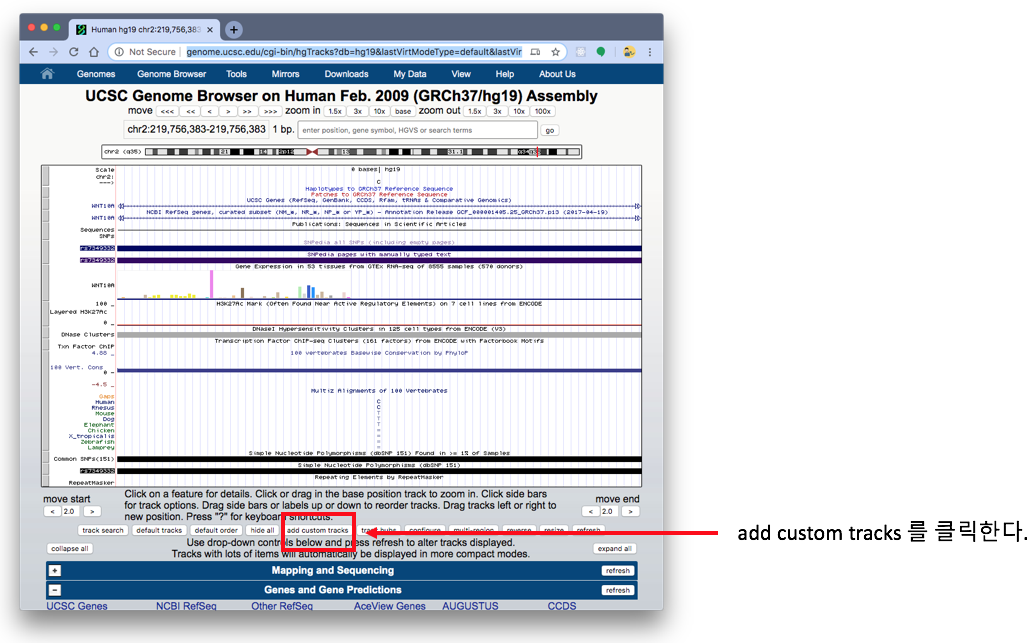
Task: Click the single > button in the move row
Action: click(x=228, y=112)
